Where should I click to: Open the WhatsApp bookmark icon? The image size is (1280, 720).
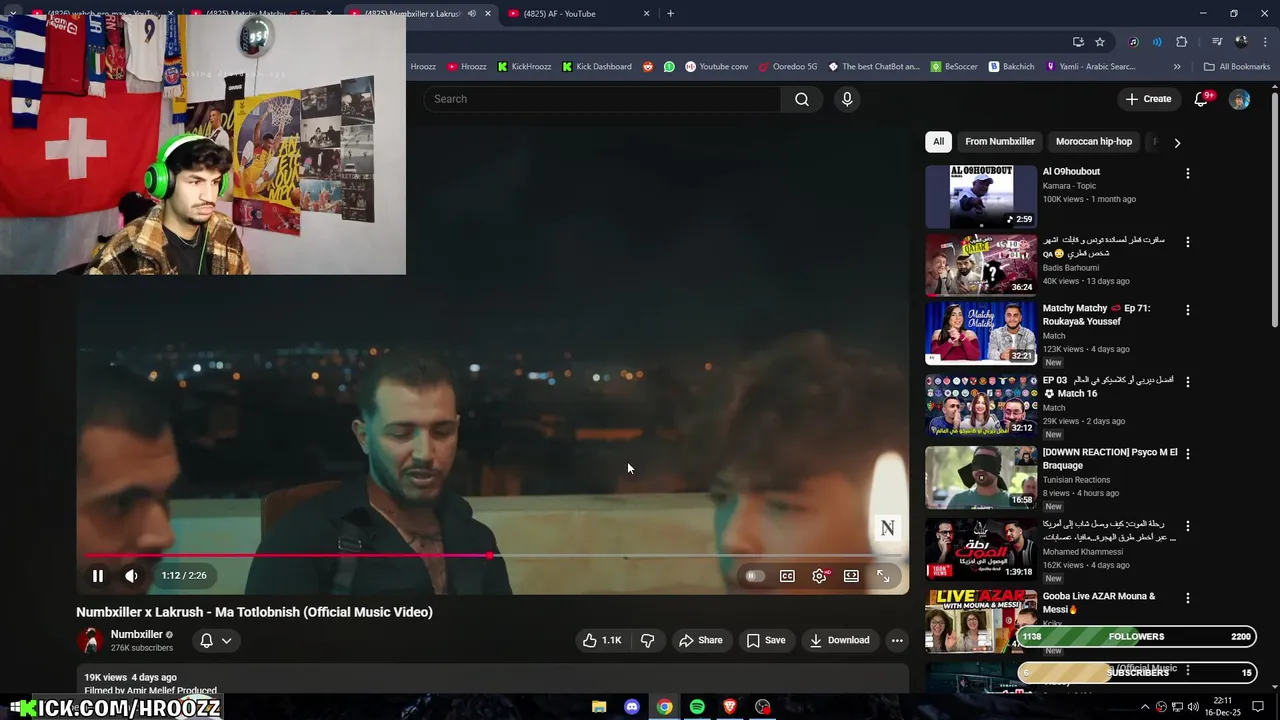click(x=669, y=67)
